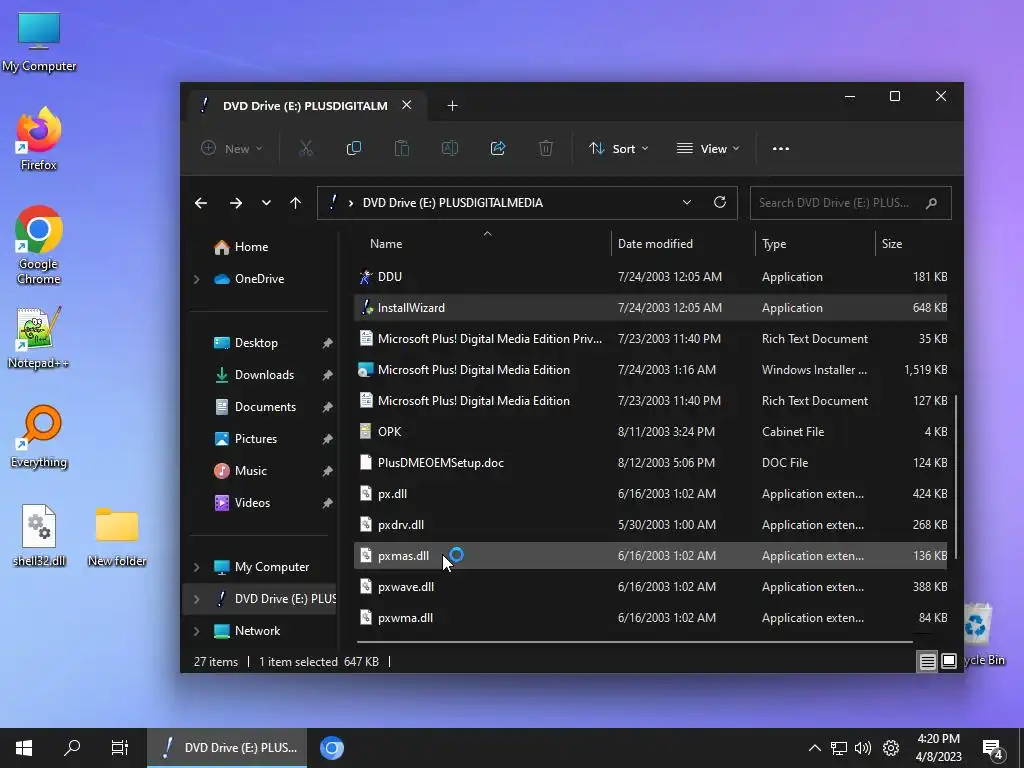Select pxwave.dll file
1024x768 pixels.
(x=650, y=587)
